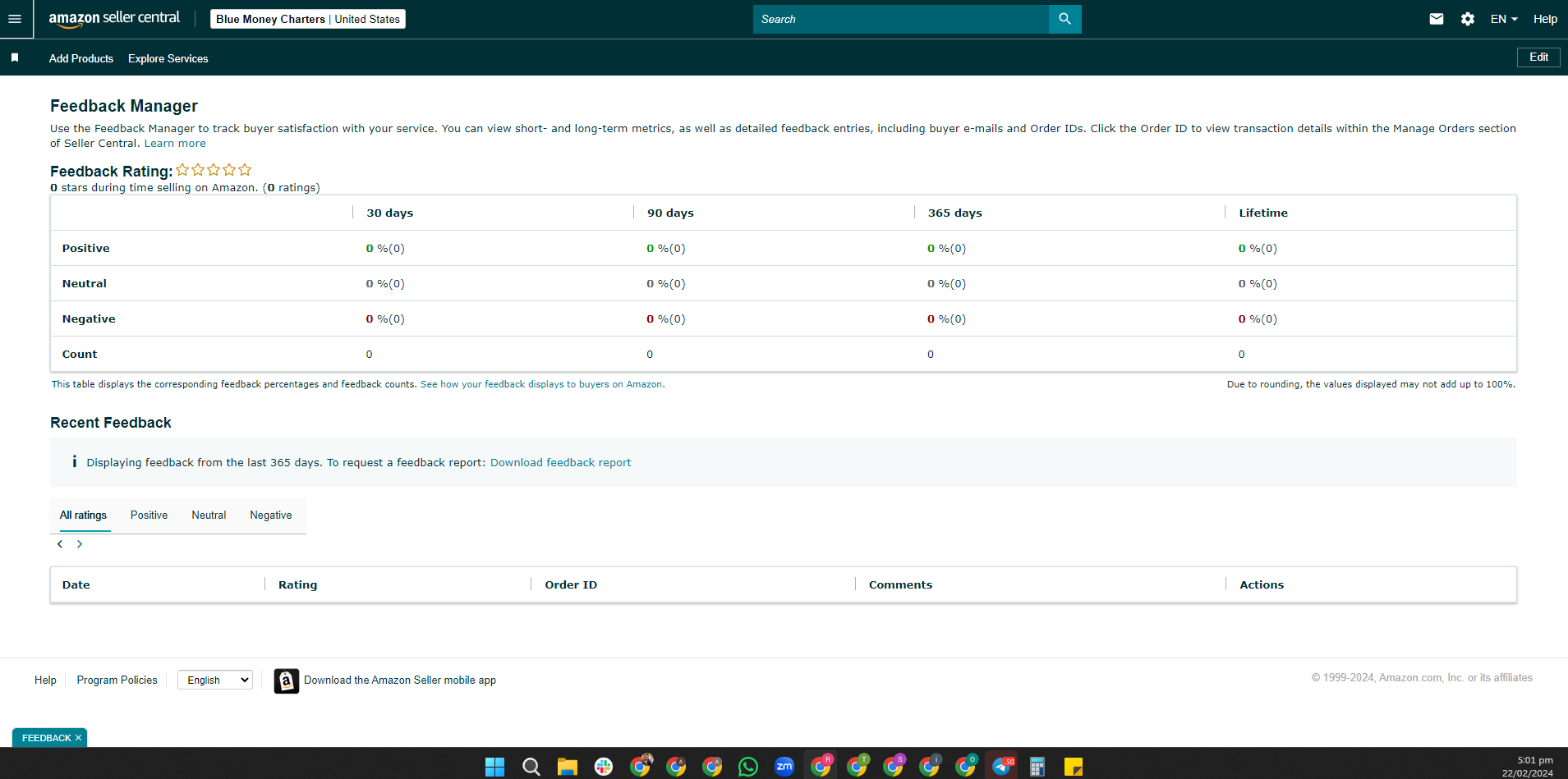Go to previous feedback page arrow
1568x779 pixels.
[60, 544]
